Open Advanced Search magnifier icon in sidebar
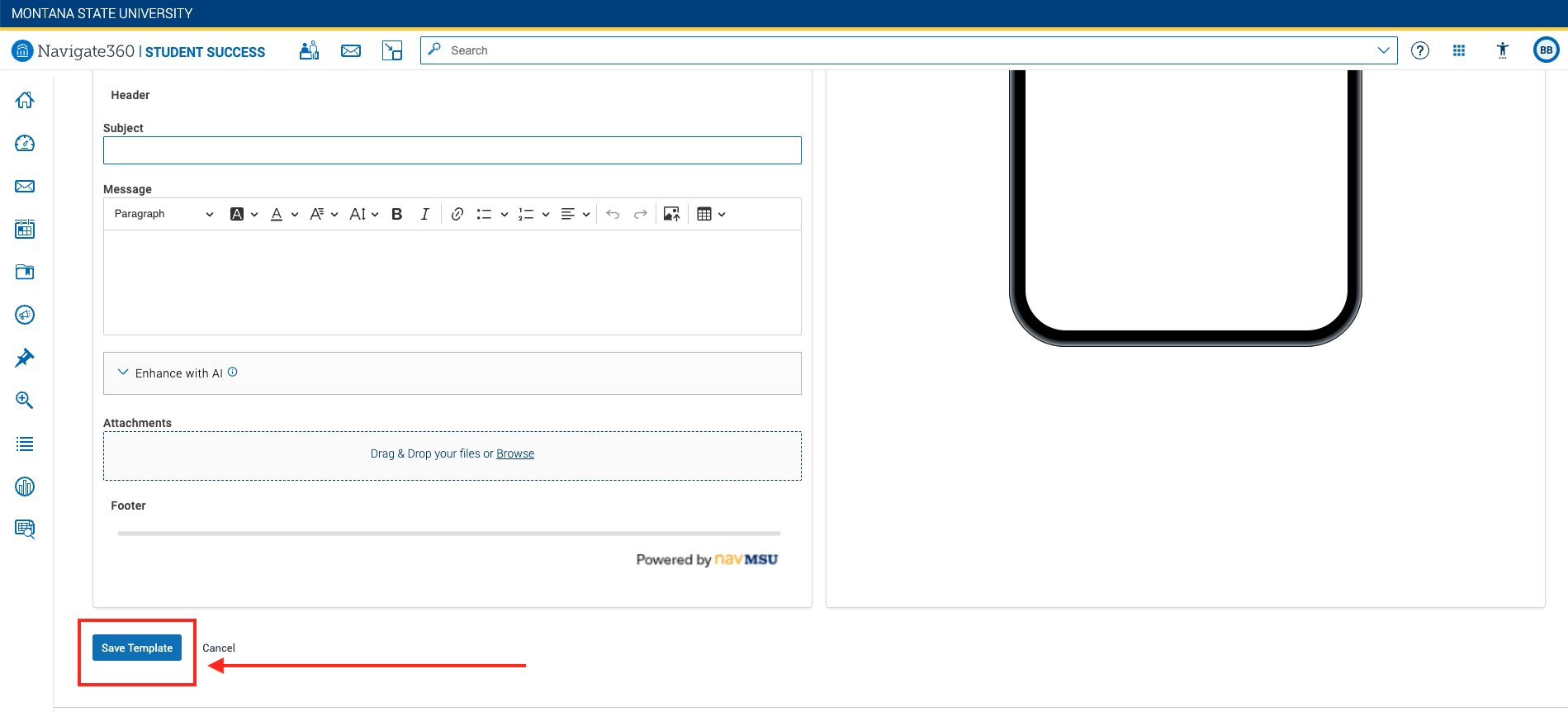This screenshot has height=712, width=1568. [x=25, y=401]
